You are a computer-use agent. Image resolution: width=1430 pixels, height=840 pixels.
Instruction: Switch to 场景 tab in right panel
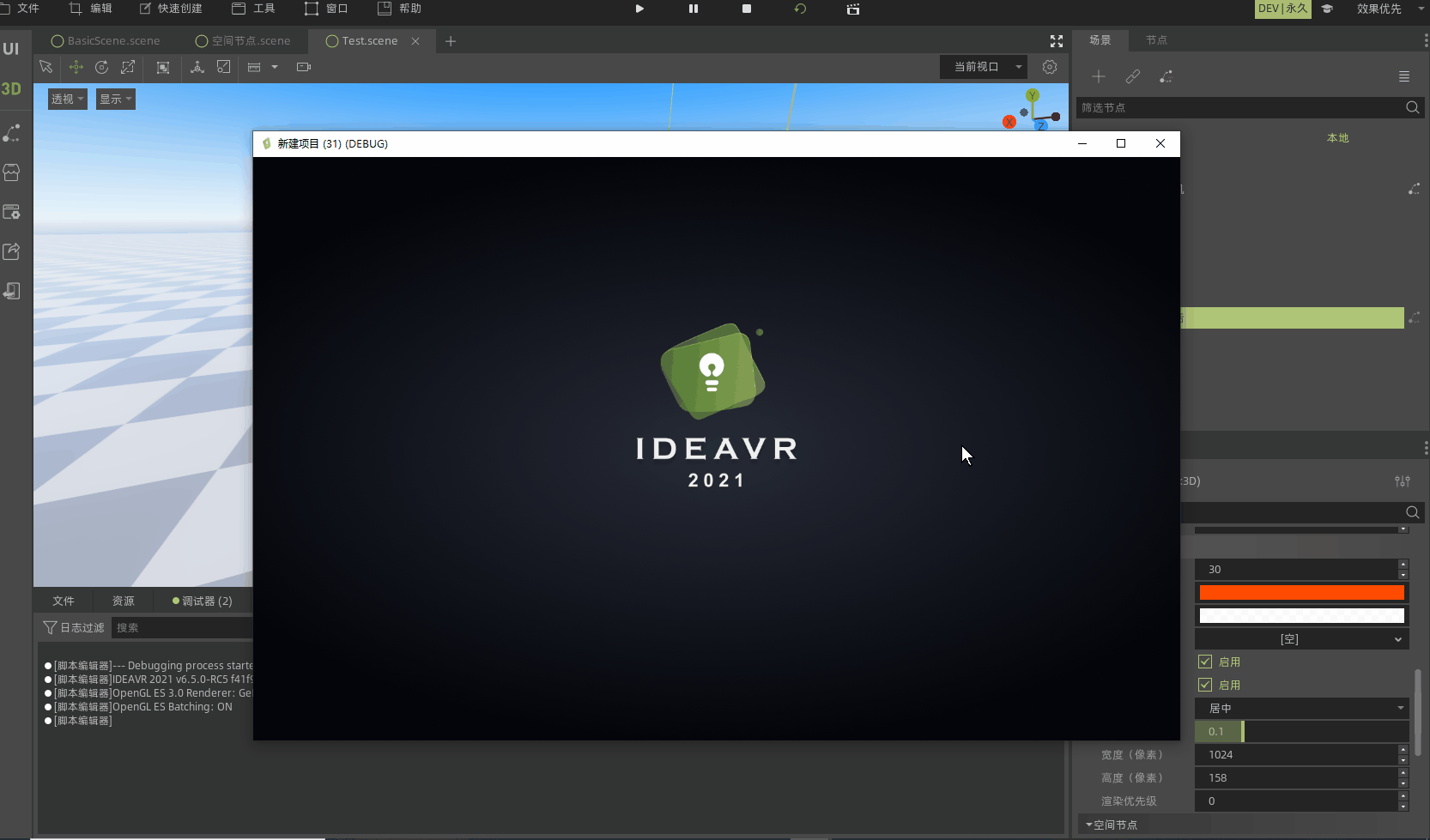[1100, 40]
